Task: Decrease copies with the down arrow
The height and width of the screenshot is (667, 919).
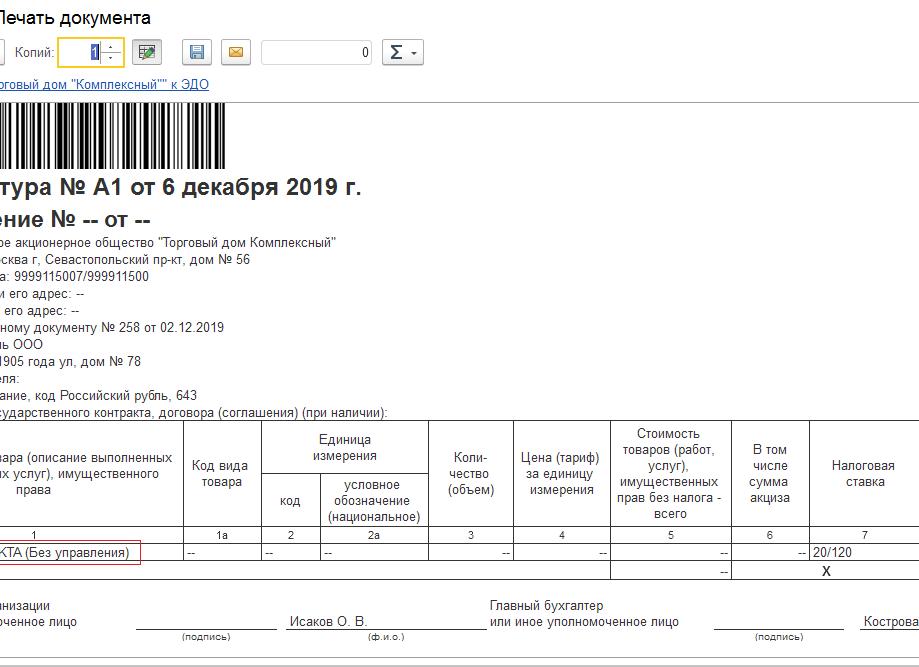Action: [111, 58]
